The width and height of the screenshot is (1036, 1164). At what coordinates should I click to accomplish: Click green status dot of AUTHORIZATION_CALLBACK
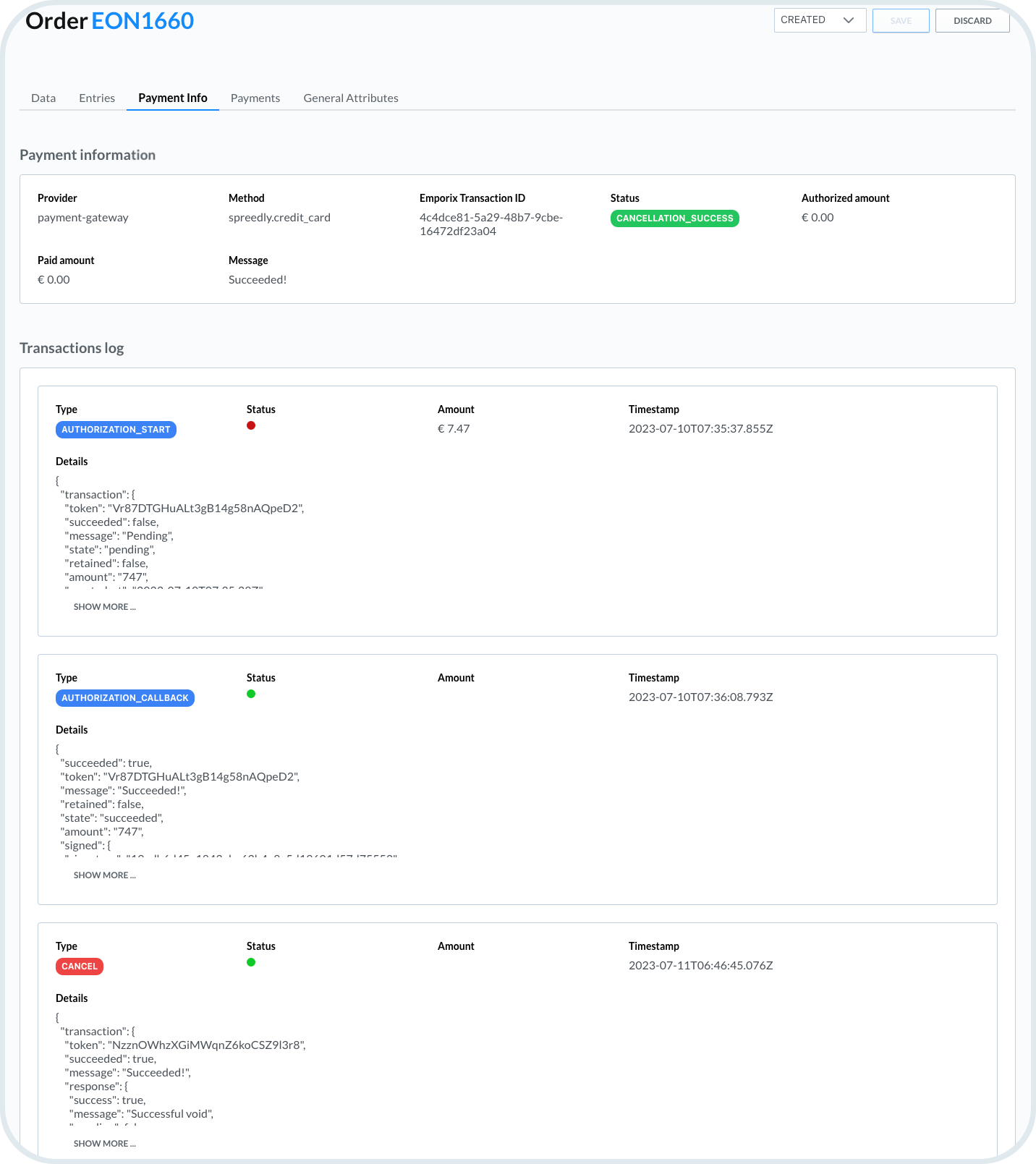[x=251, y=694]
